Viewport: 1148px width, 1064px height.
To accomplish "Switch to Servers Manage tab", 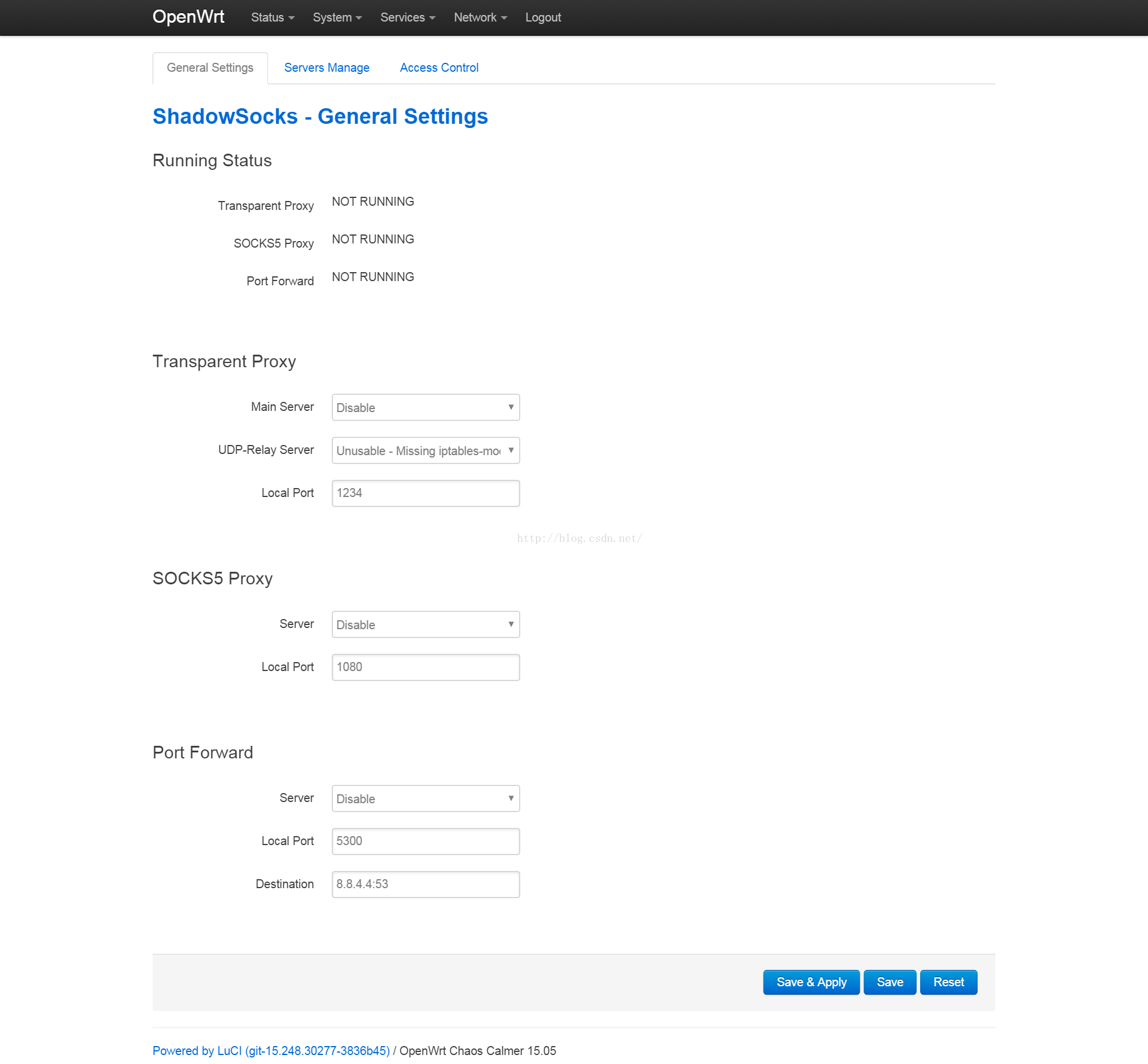I will 326,68.
